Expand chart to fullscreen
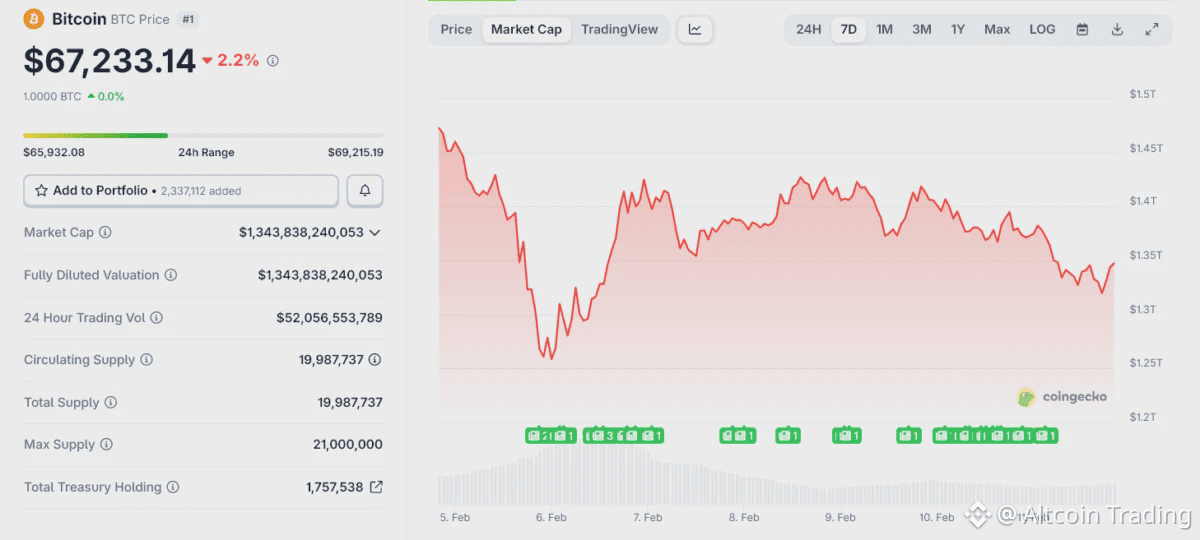This screenshot has width=1200, height=540. pyautogui.click(x=1152, y=29)
